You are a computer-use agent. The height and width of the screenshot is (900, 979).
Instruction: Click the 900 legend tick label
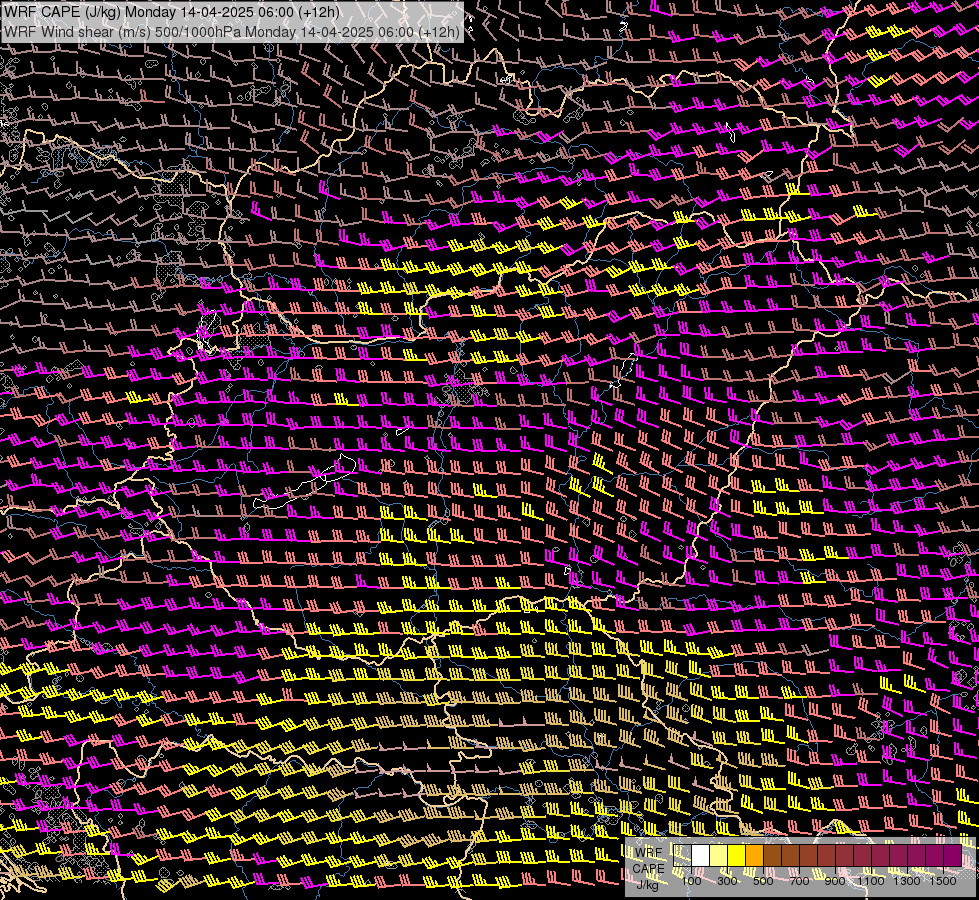pyautogui.click(x=835, y=881)
